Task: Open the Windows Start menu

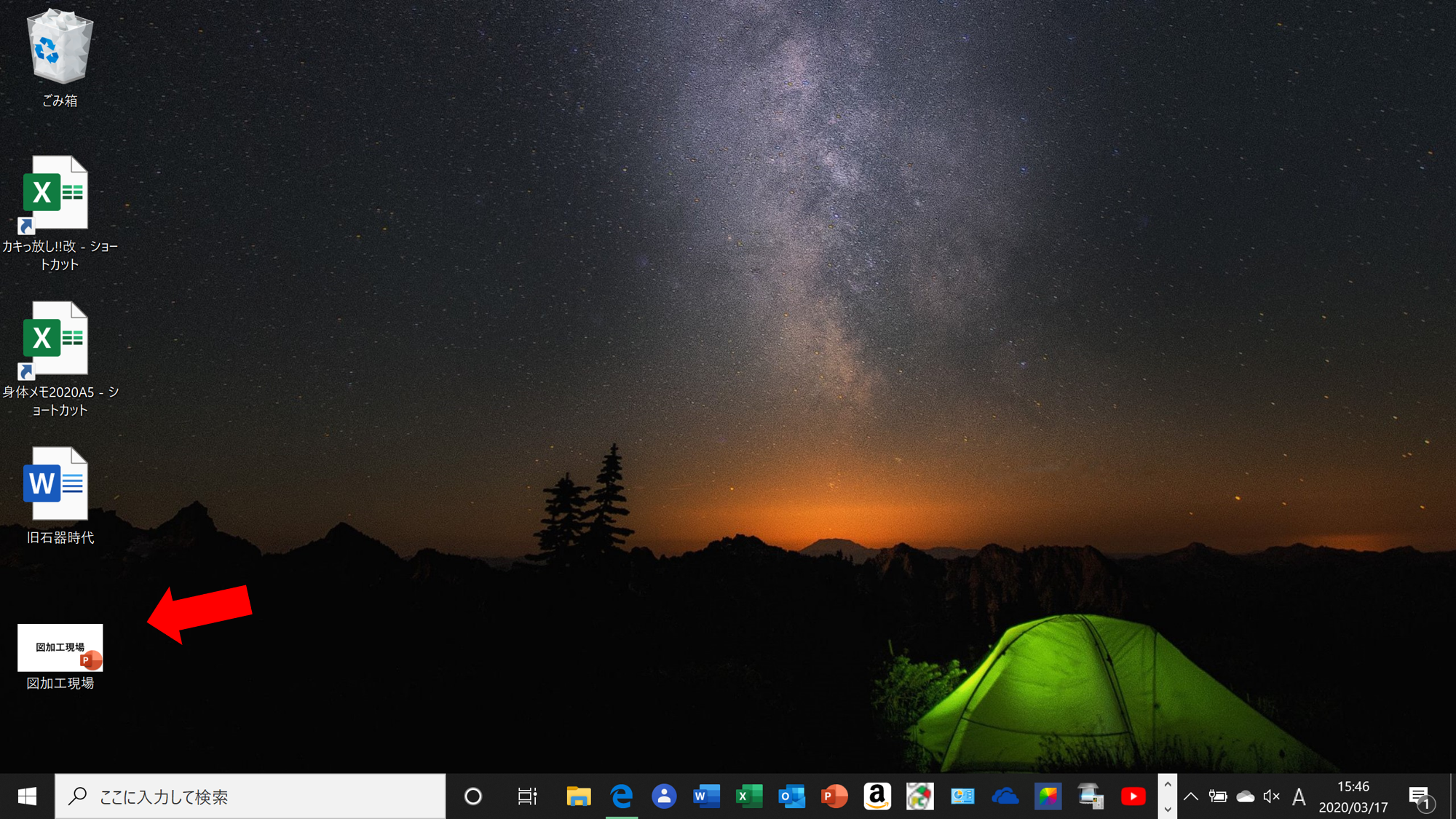Action: pos(27,796)
